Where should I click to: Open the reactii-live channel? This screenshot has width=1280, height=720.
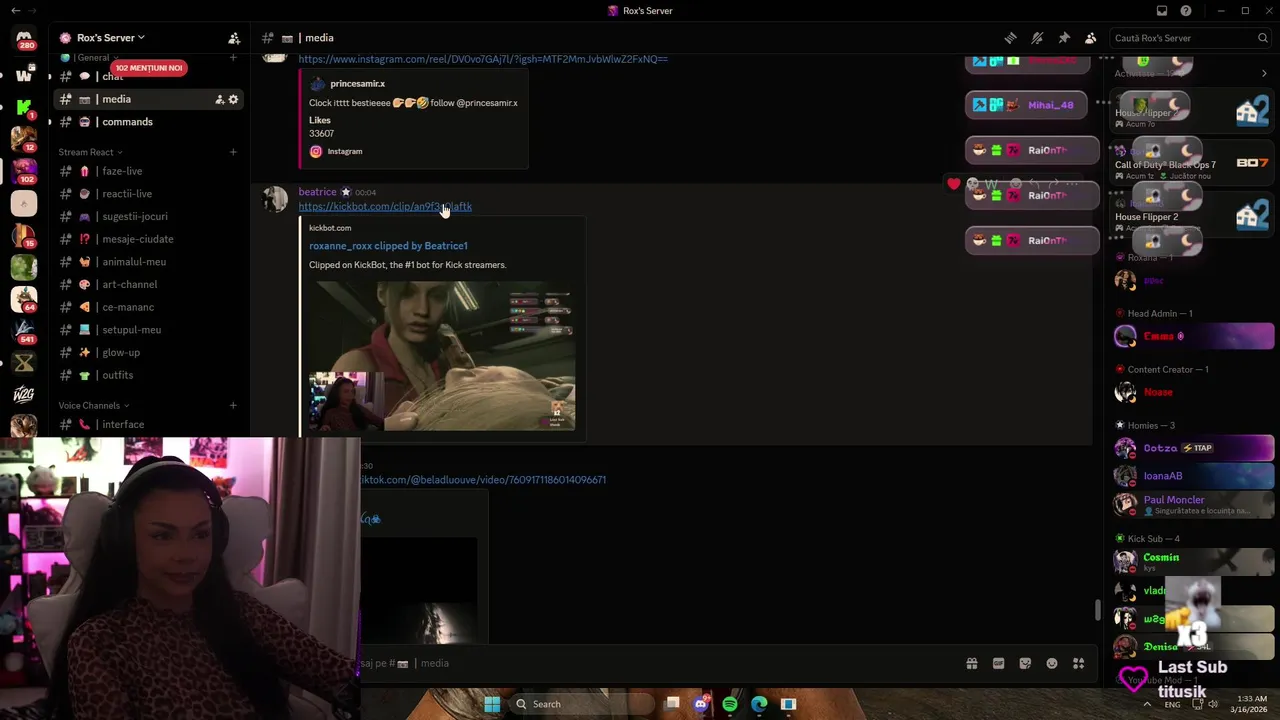tap(127, 194)
